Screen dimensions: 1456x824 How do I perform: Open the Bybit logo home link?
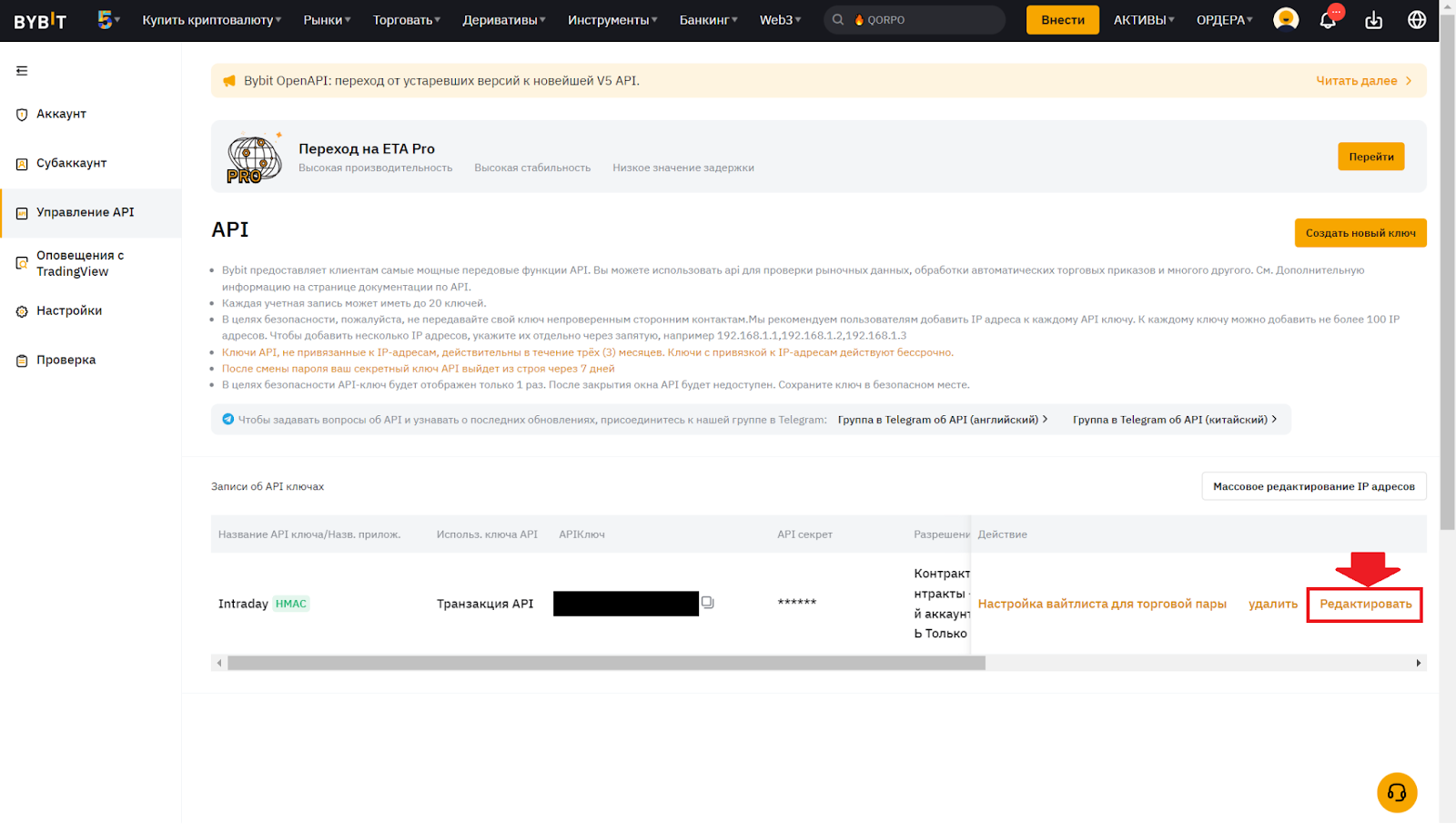point(40,20)
